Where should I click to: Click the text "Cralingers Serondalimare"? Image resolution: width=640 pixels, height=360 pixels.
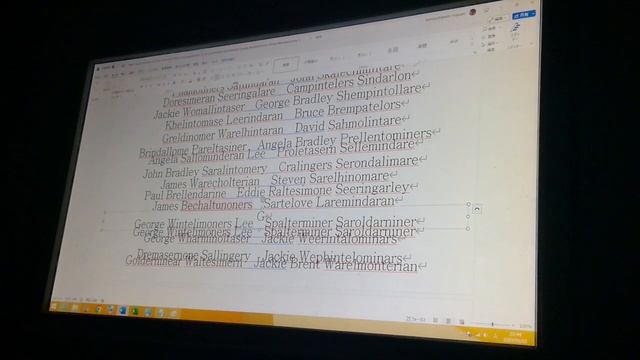[x=348, y=163]
